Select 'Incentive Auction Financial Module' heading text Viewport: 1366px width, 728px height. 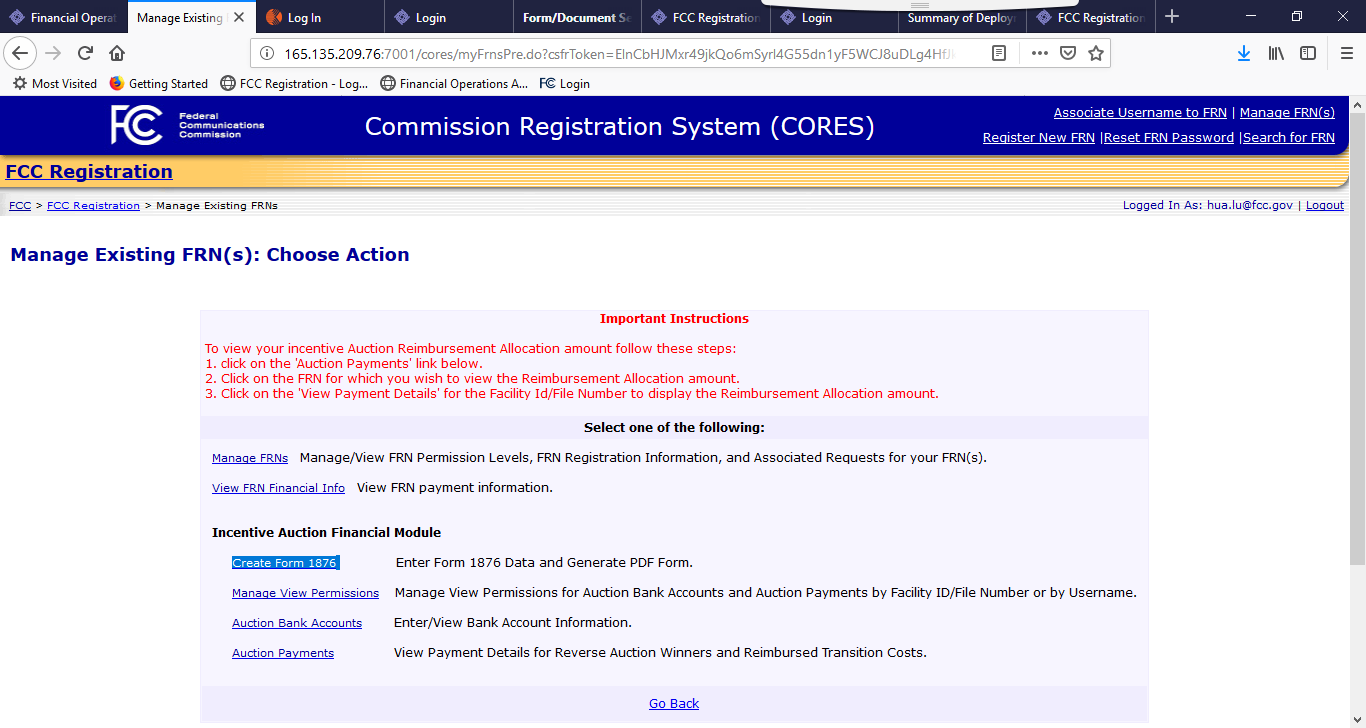point(326,532)
